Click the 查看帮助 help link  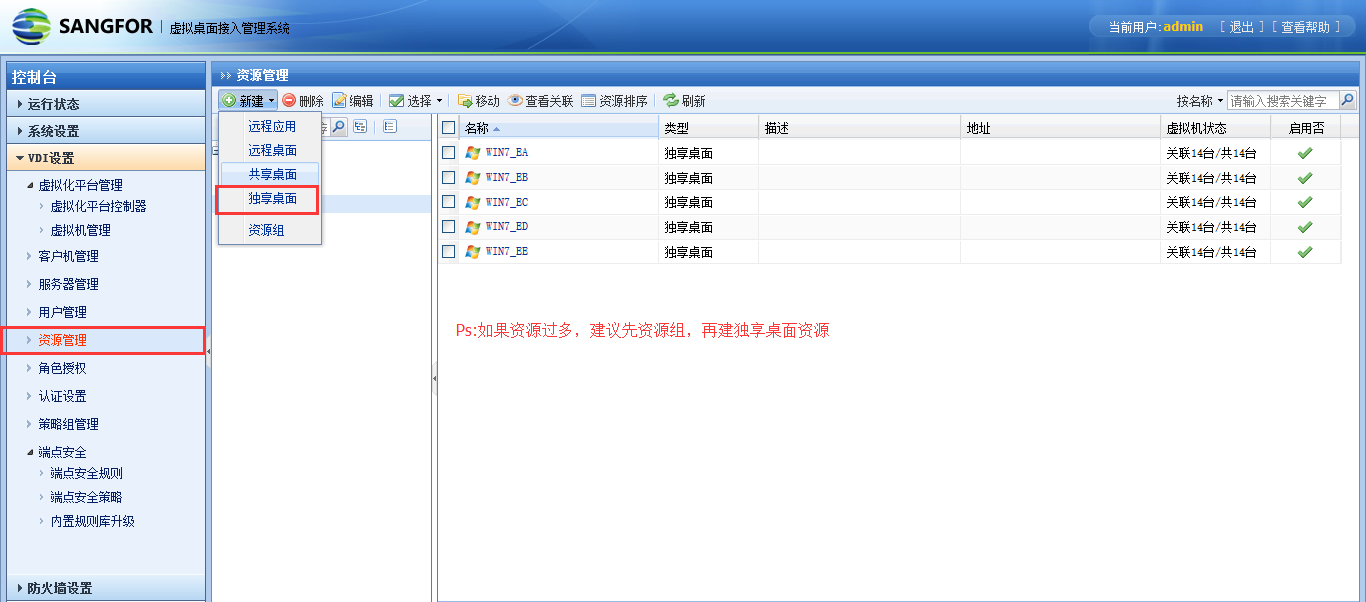[1306, 27]
